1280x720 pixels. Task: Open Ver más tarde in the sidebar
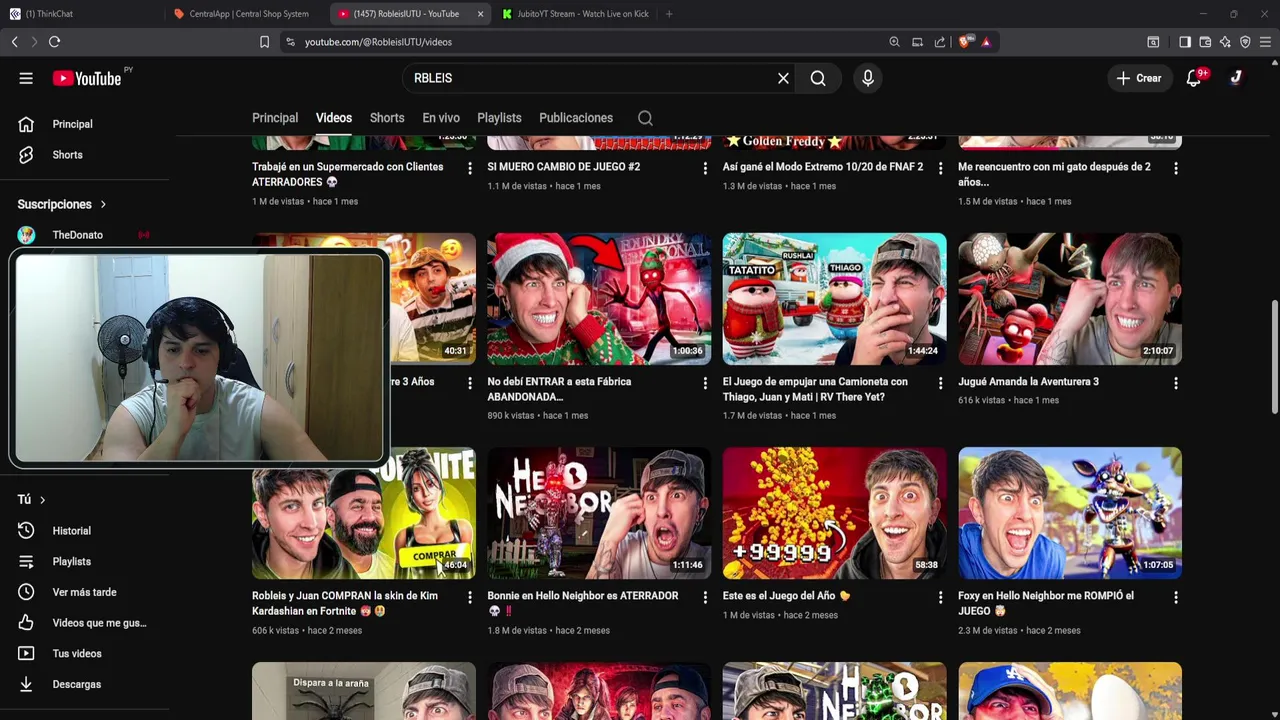[84, 592]
